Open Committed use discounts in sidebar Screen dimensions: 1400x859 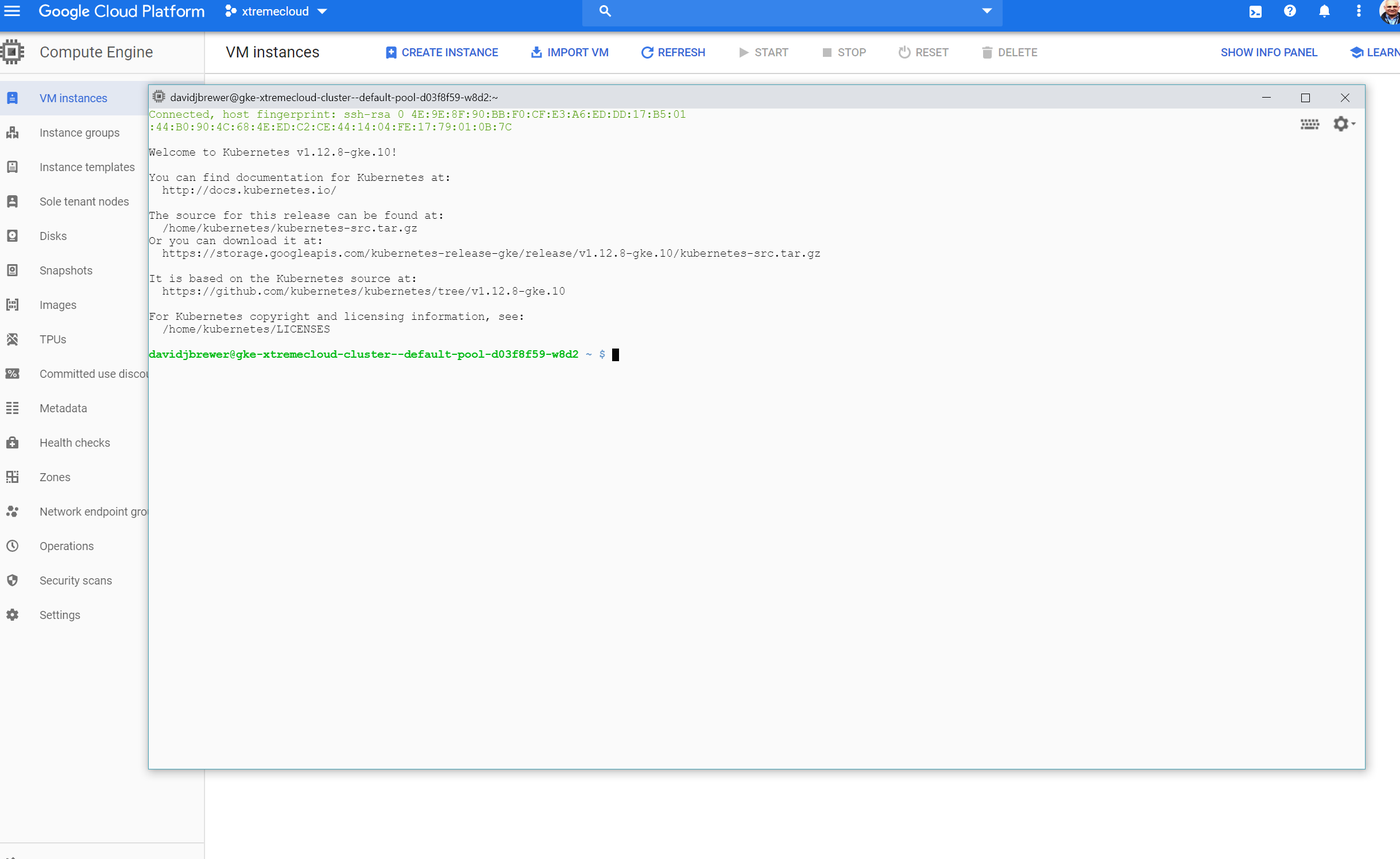point(94,374)
